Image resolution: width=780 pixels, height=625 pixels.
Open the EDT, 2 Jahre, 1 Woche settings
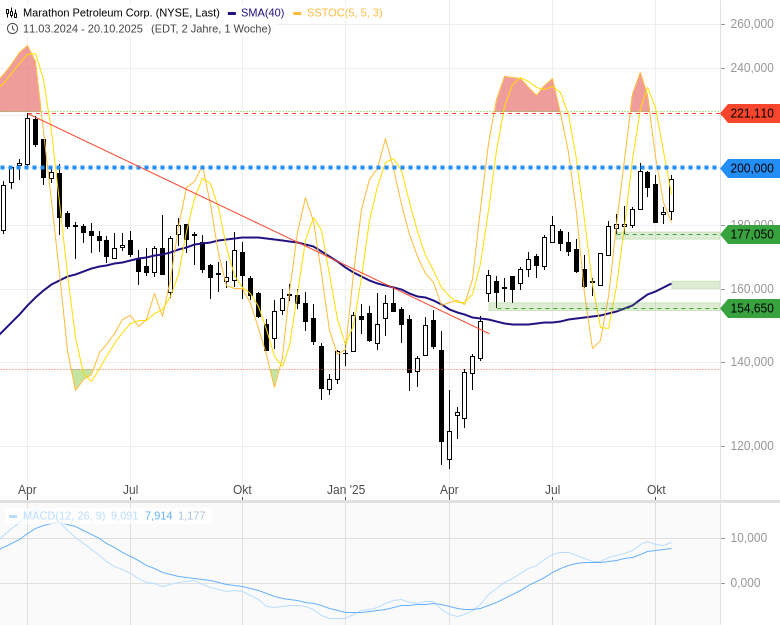point(211,28)
